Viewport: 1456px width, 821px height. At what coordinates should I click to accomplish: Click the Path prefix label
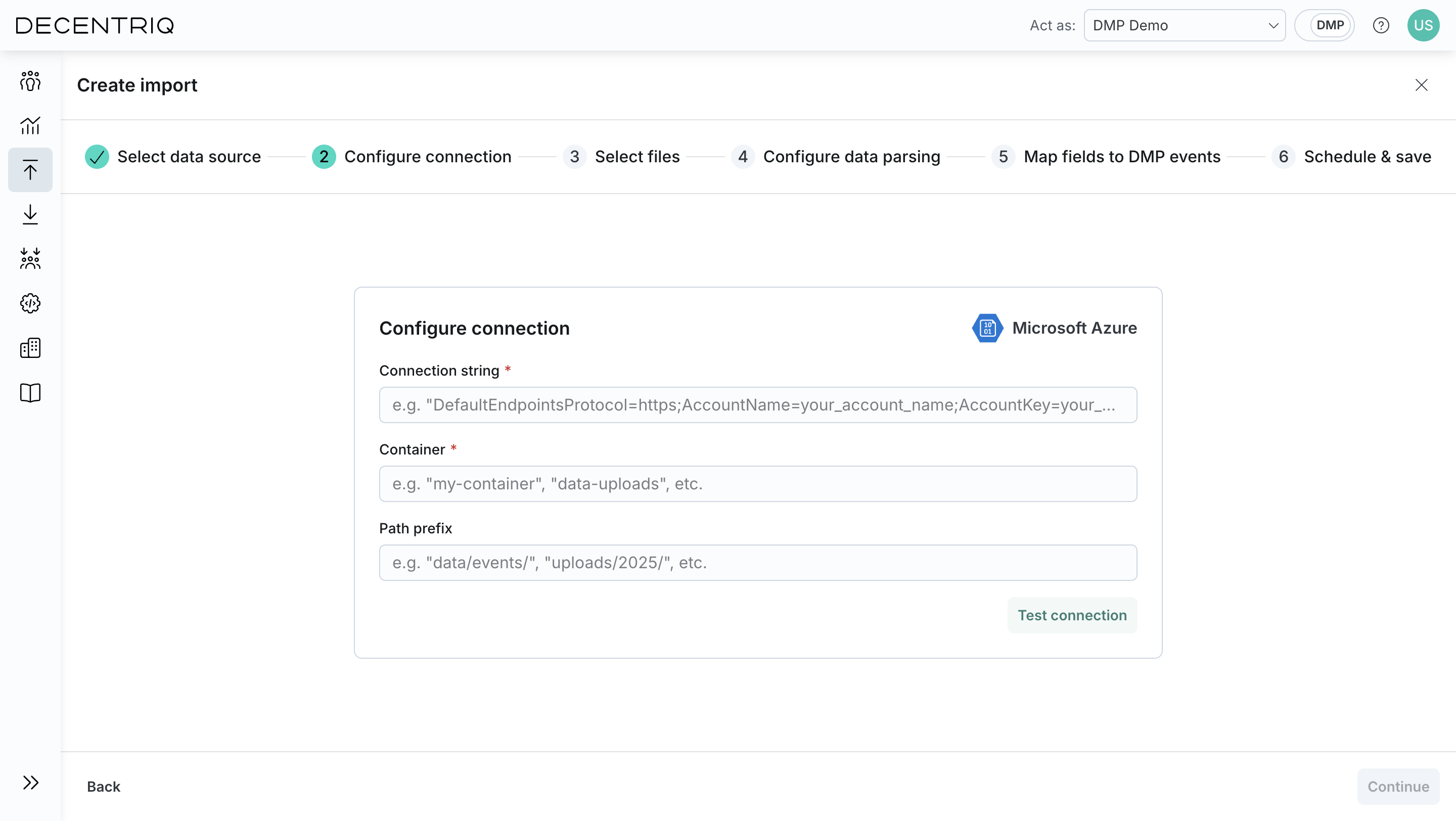(416, 528)
